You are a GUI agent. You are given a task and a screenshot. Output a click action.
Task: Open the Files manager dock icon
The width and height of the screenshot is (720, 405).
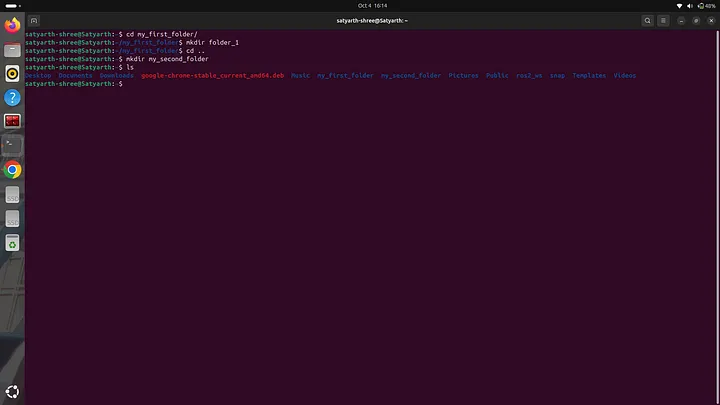tap(12, 50)
